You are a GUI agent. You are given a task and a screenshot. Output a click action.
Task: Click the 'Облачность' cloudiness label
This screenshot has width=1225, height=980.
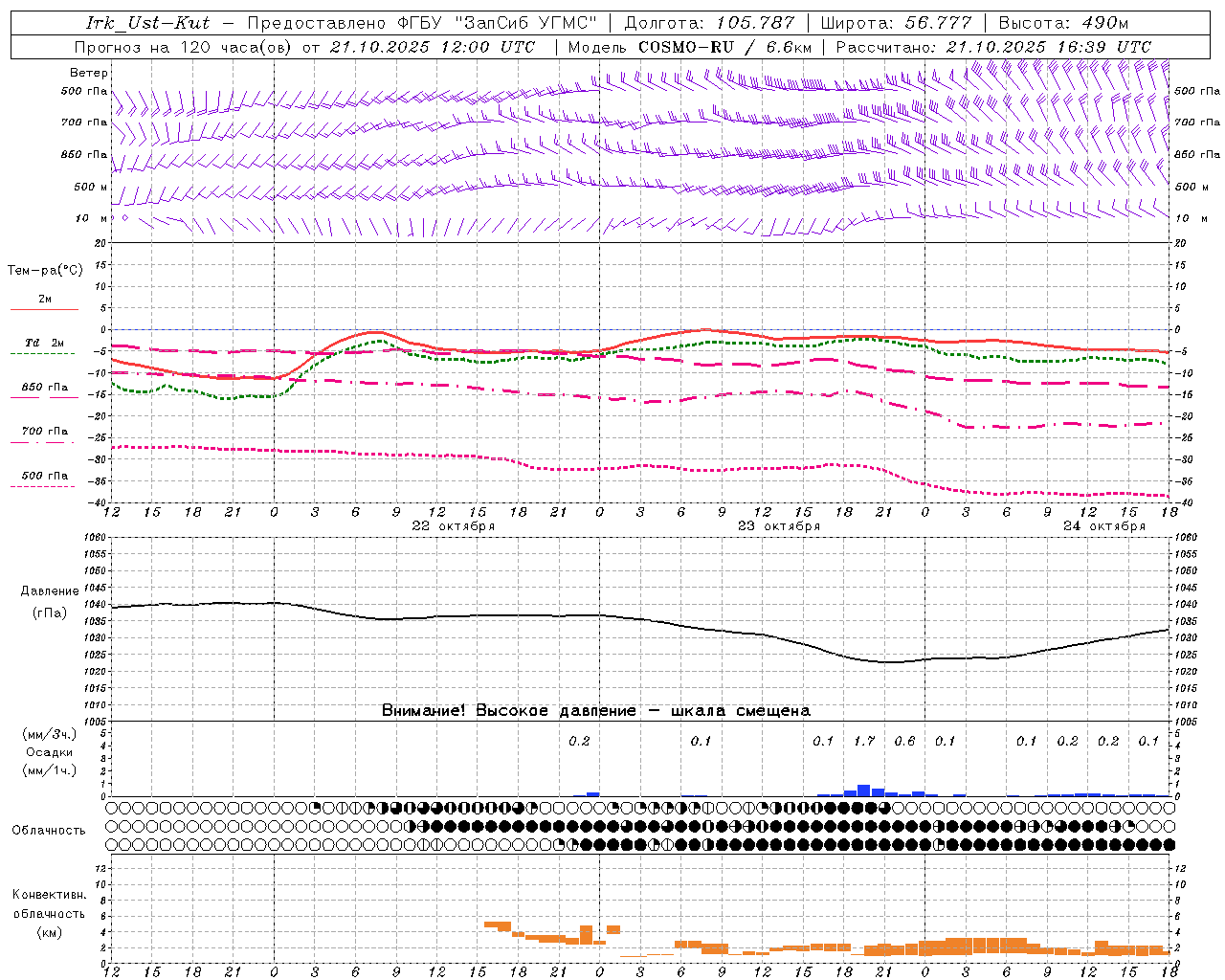point(49,831)
